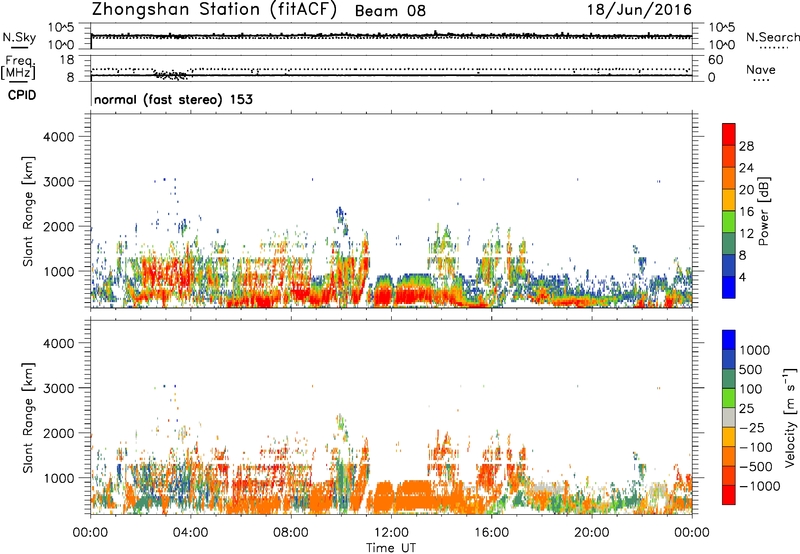
Task: Select Slant Range [km] label of velocity panel
Action: point(28,418)
